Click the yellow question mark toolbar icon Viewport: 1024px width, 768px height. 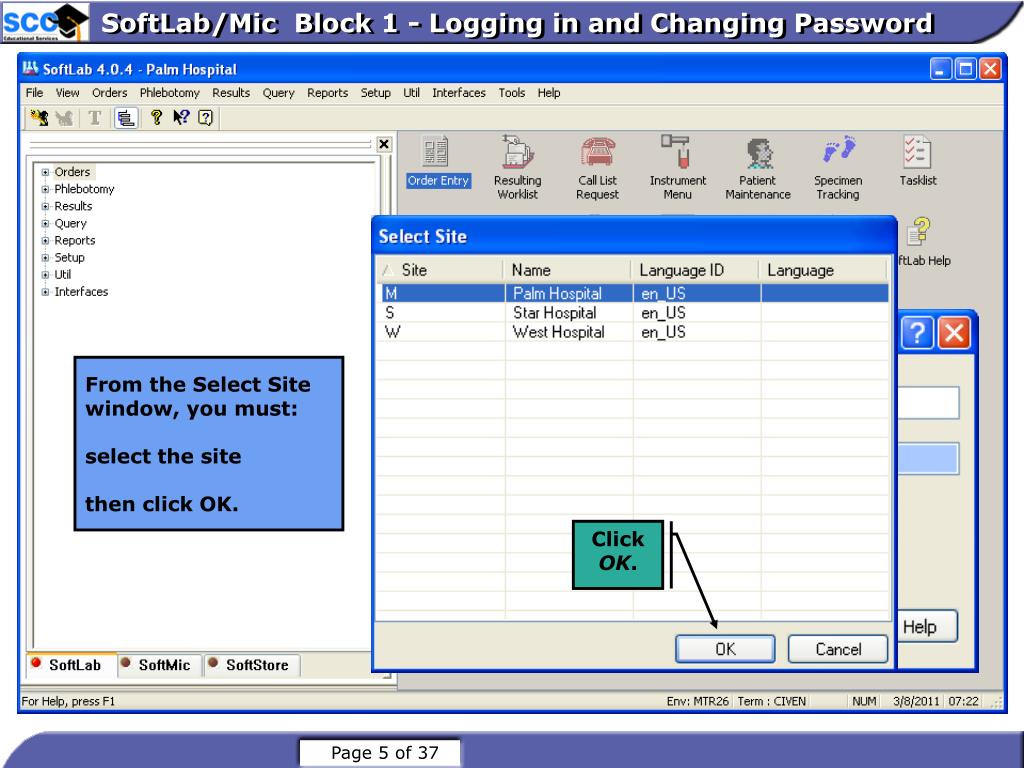(x=156, y=118)
